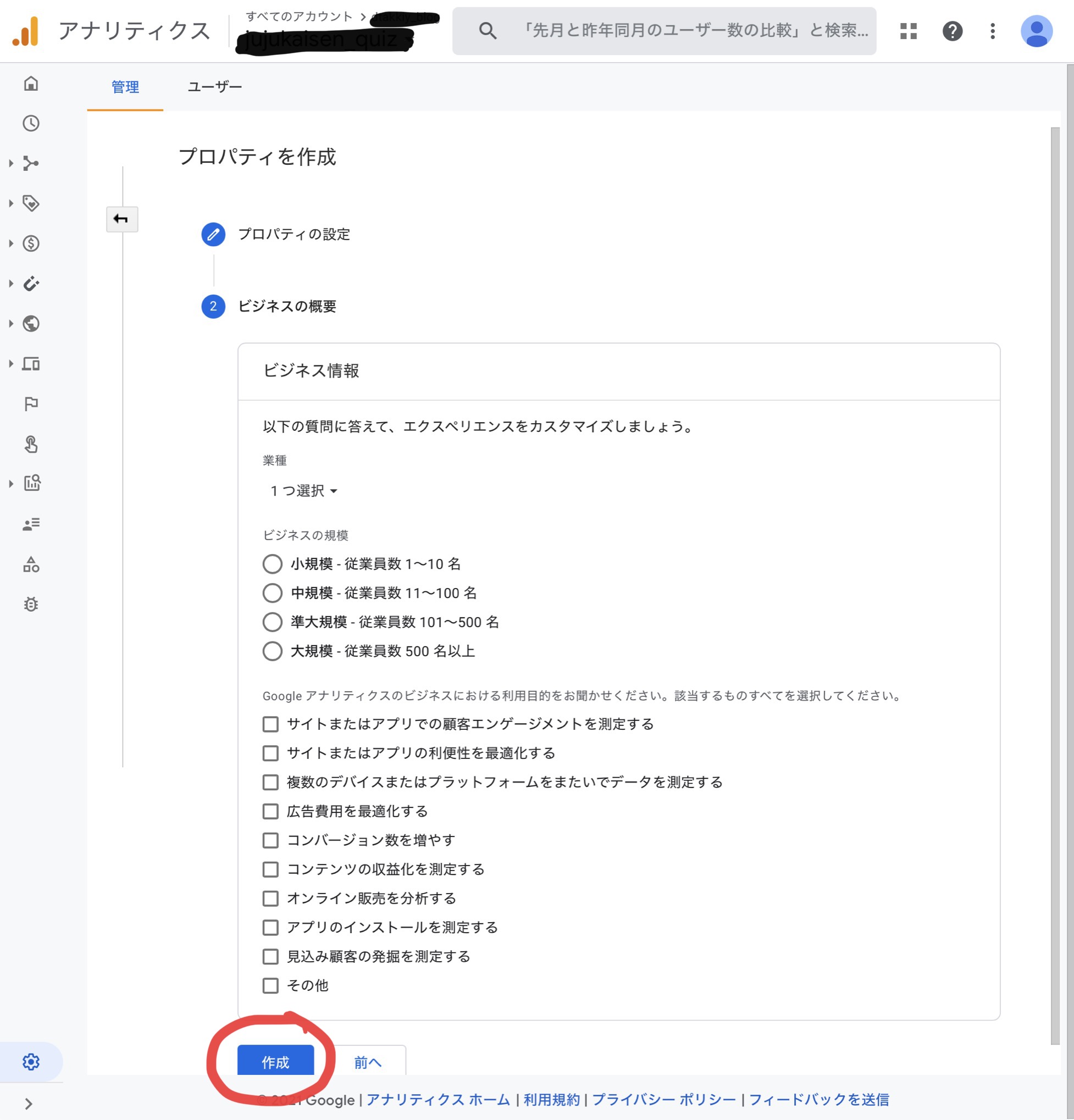Open the Demographics globe icon

coord(31,324)
